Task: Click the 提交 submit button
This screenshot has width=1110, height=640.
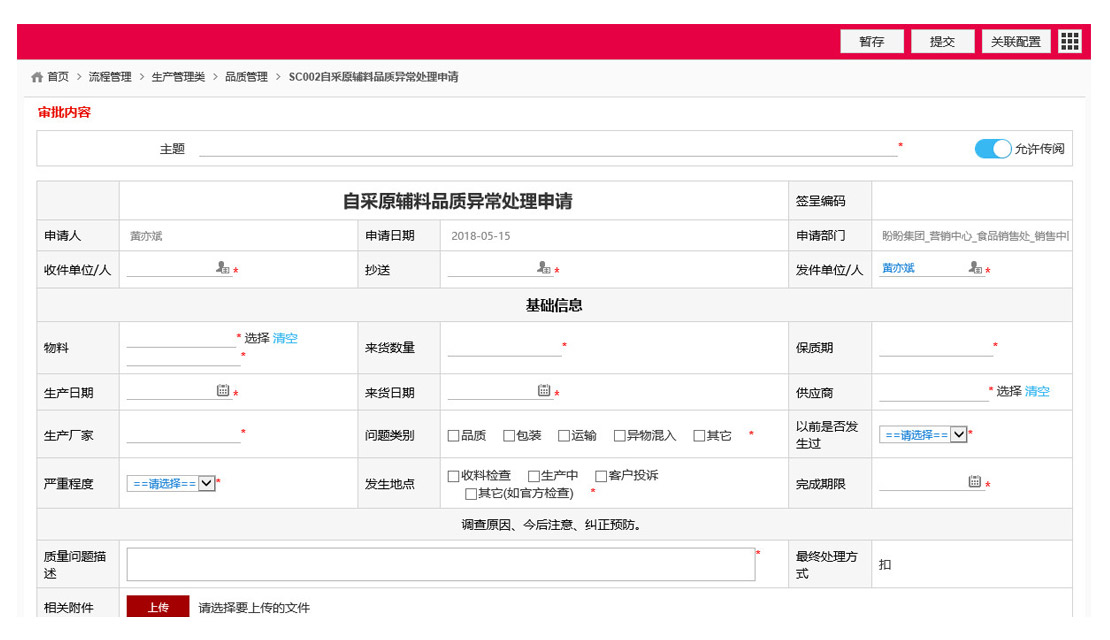Action: point(942,42)
